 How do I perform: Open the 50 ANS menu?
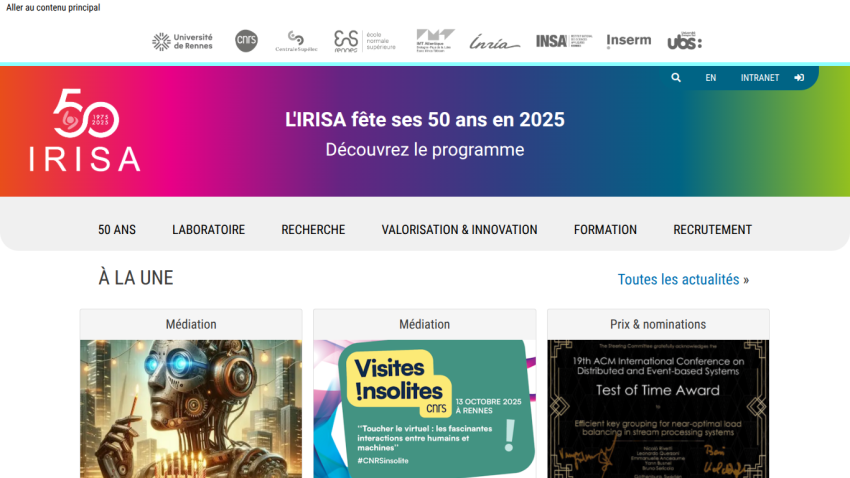117,230
